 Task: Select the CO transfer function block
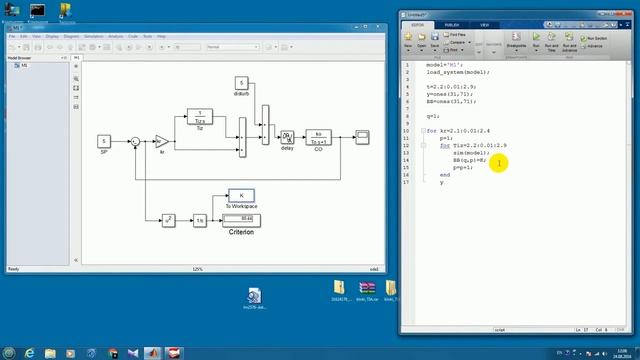(318, 138)
